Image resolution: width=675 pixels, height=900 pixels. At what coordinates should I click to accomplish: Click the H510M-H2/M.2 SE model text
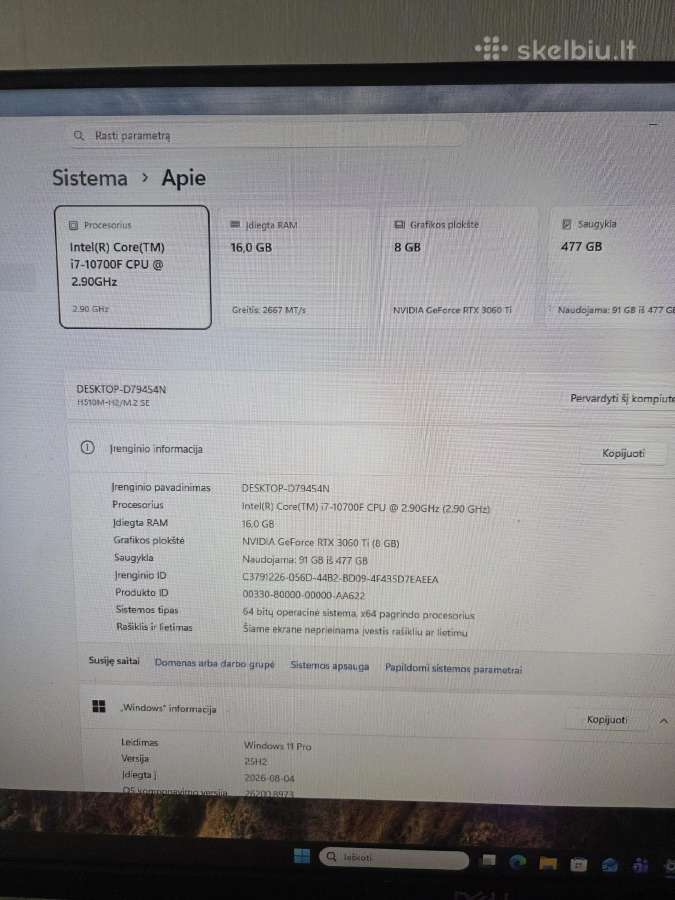click(113, 403)
